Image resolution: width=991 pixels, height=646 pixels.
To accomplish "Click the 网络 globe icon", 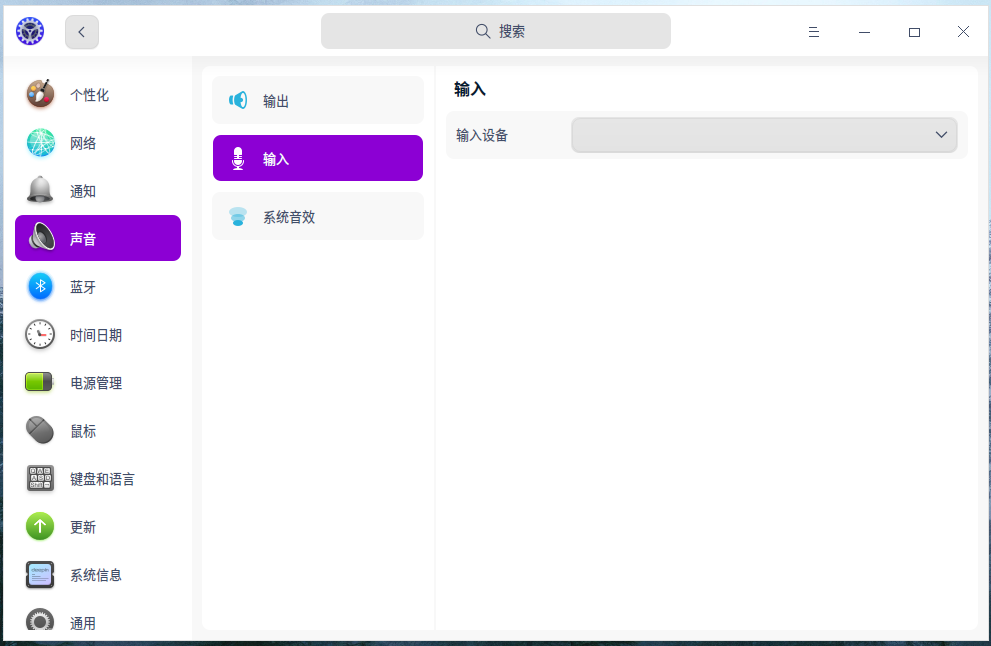I will pos(40,142).
